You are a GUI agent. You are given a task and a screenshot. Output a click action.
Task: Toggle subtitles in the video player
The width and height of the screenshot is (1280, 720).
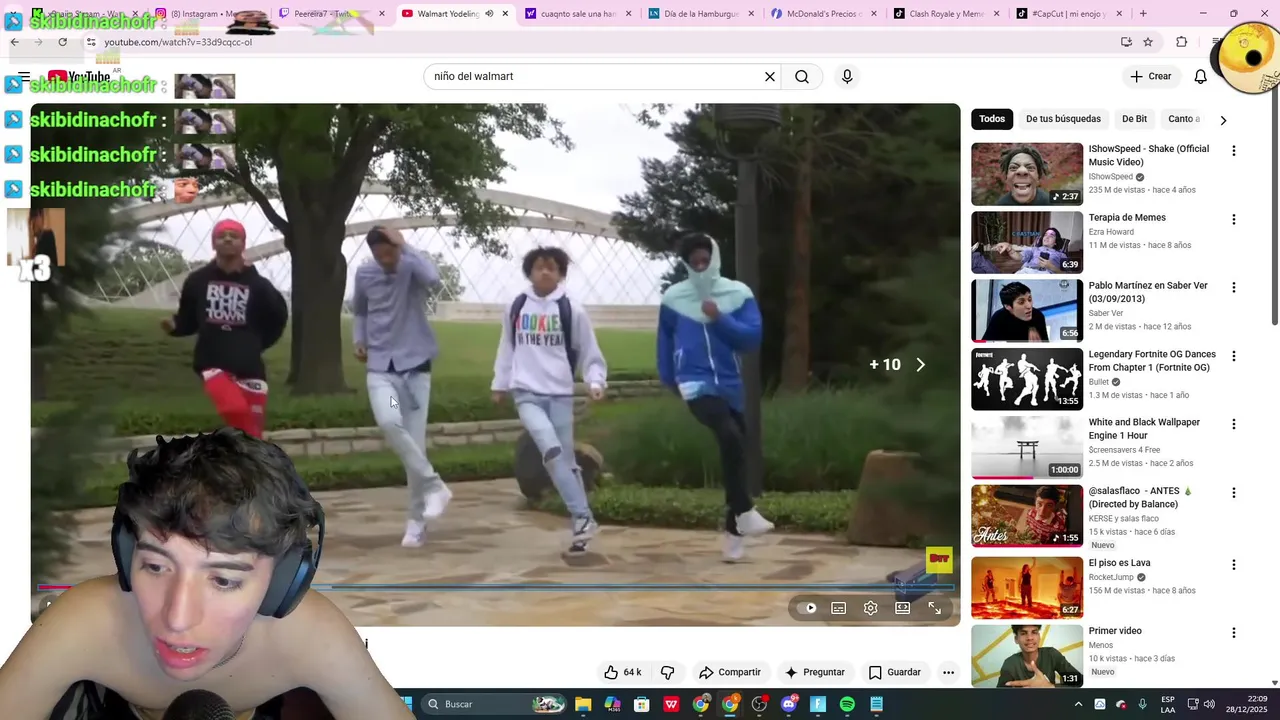click(839, 608)
